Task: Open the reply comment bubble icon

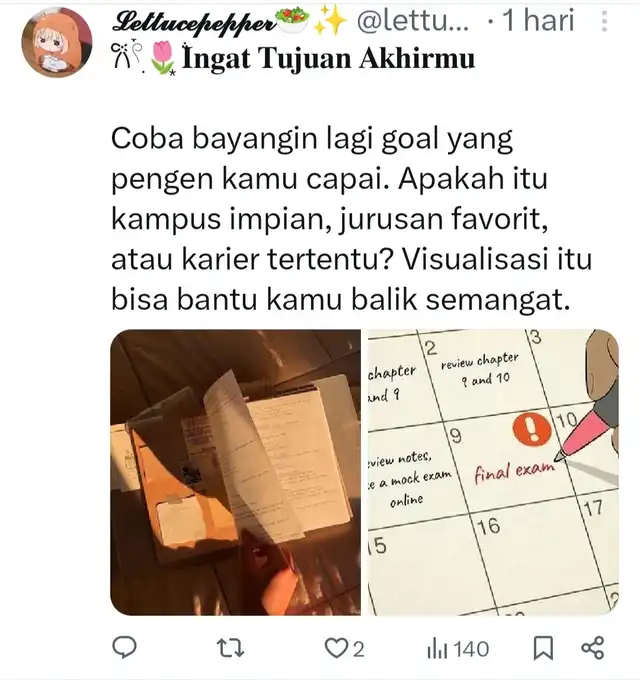Action: 124,647
